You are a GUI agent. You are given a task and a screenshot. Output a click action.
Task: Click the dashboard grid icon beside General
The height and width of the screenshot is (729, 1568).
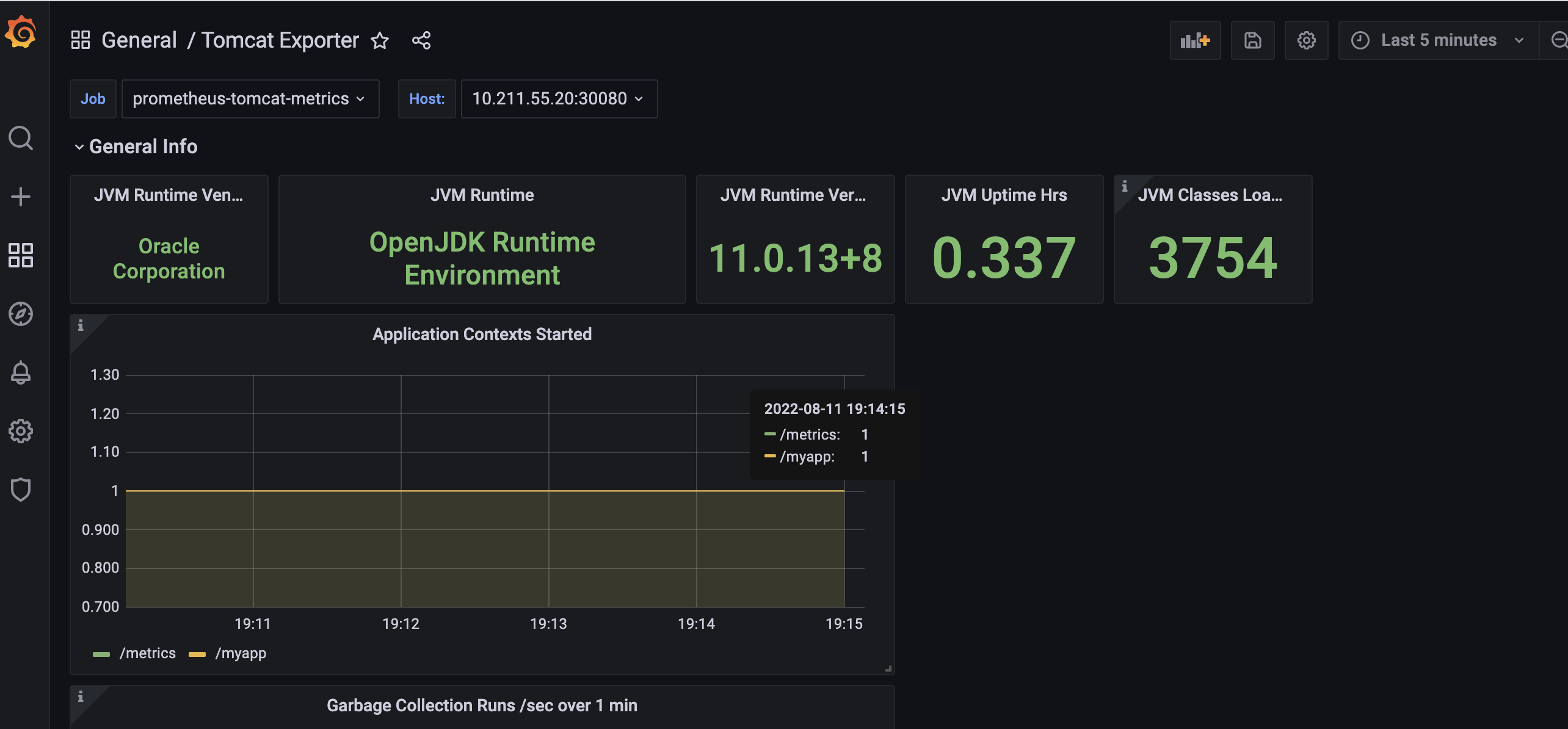coord(81,40)
